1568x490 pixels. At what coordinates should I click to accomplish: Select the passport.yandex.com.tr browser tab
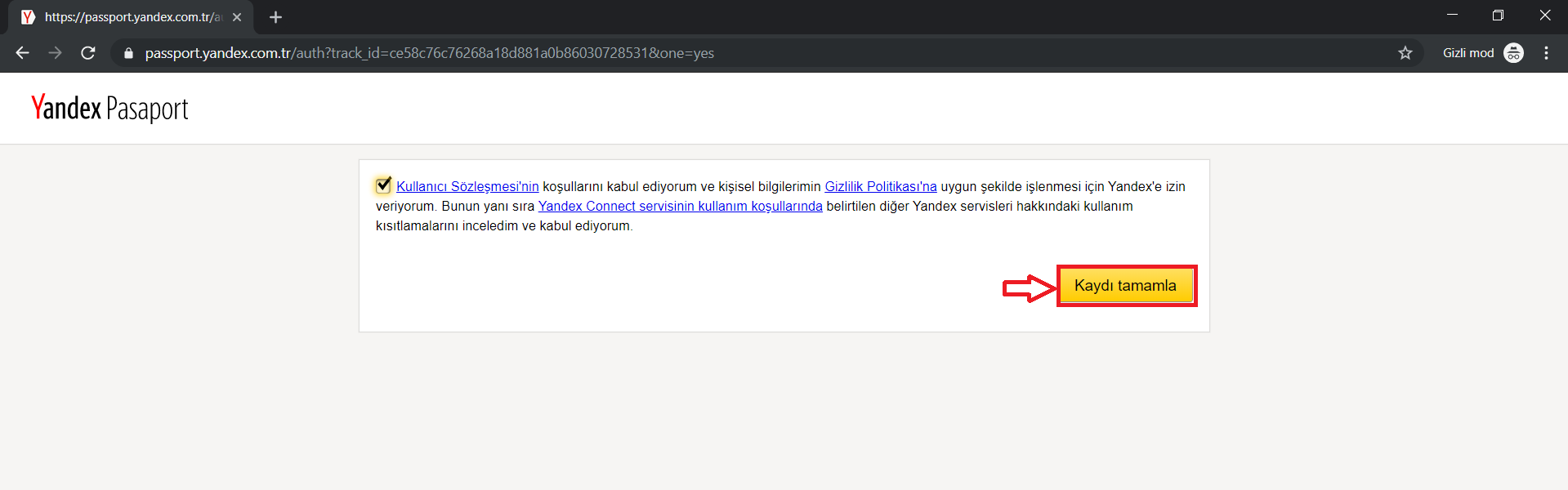(131, 17)
